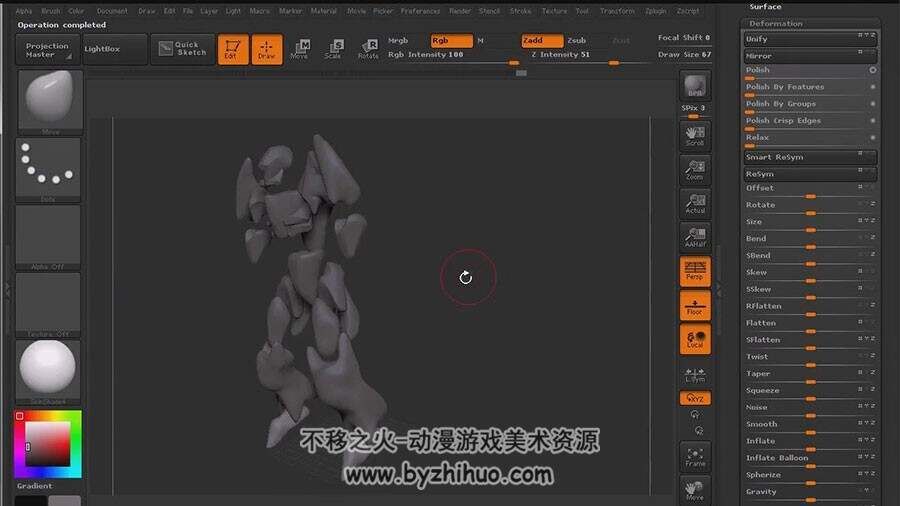
Task: Select the Rotate transform tool
Action: click(368, 49)
